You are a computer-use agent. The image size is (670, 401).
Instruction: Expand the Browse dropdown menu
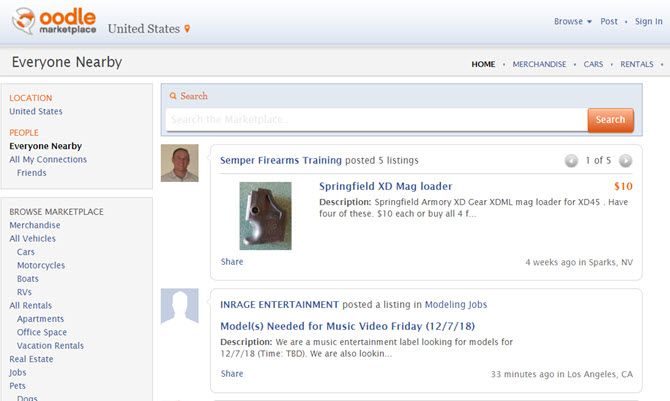pos(572,21)
